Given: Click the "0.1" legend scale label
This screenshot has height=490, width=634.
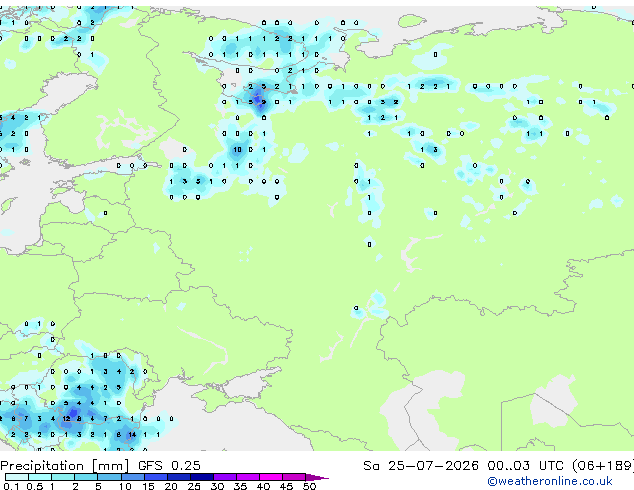Looking at the screenshot, I should (x=11, y=486).
